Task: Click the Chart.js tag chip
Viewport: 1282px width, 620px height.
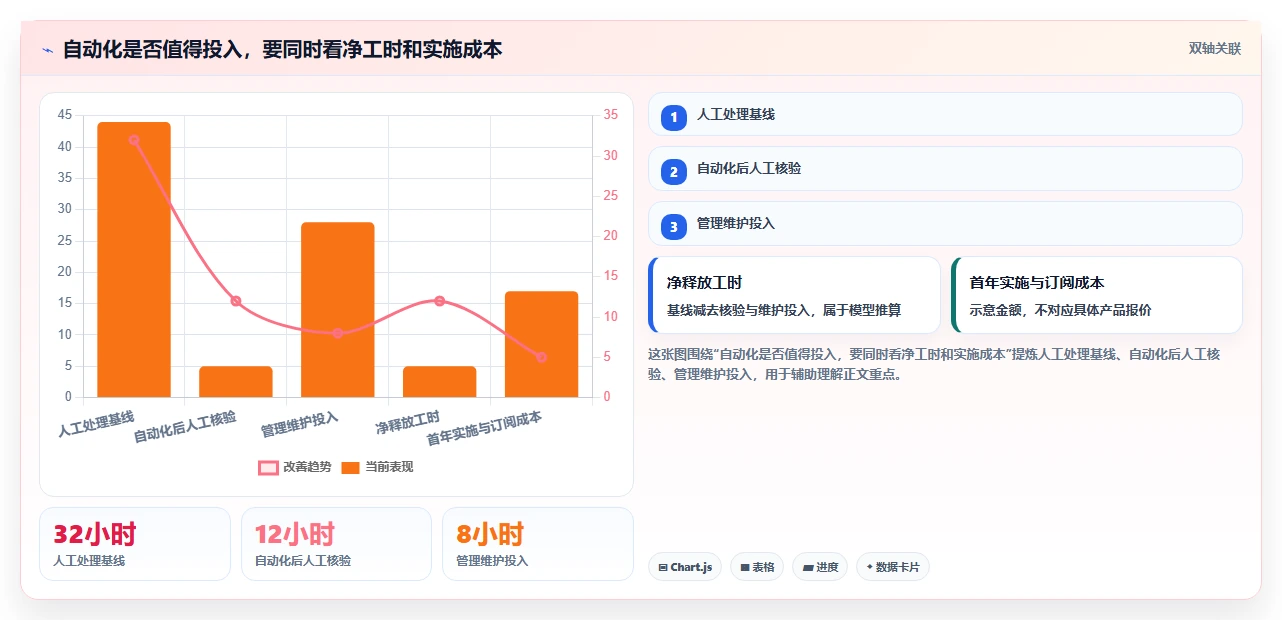Action: pyautogui.click(x=685, y=567)
